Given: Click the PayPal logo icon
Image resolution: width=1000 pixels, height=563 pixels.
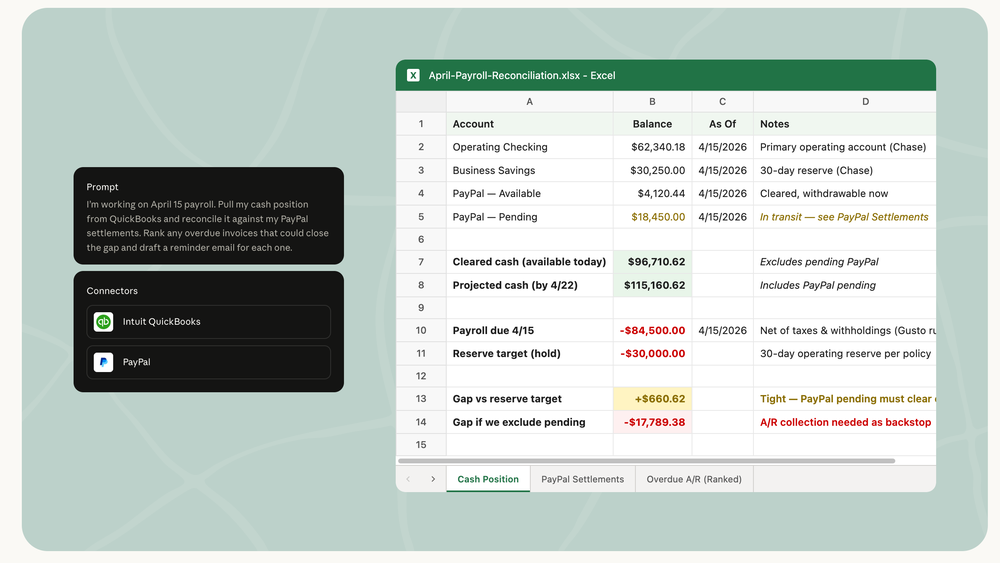Looking at the screenshot, I should pyautogui.click(x=103, y=362).
